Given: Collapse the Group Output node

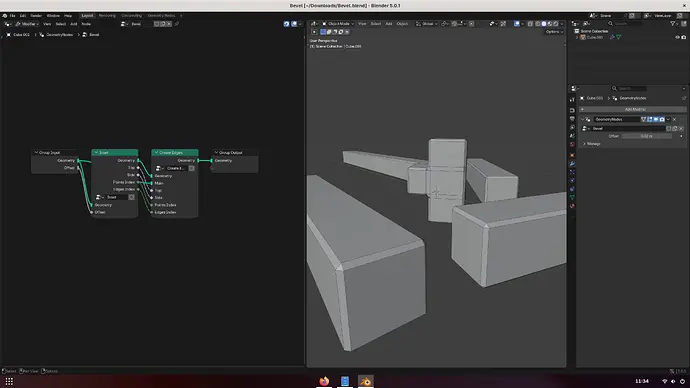Looking at the screenshot, I should [x=216, y=152].
